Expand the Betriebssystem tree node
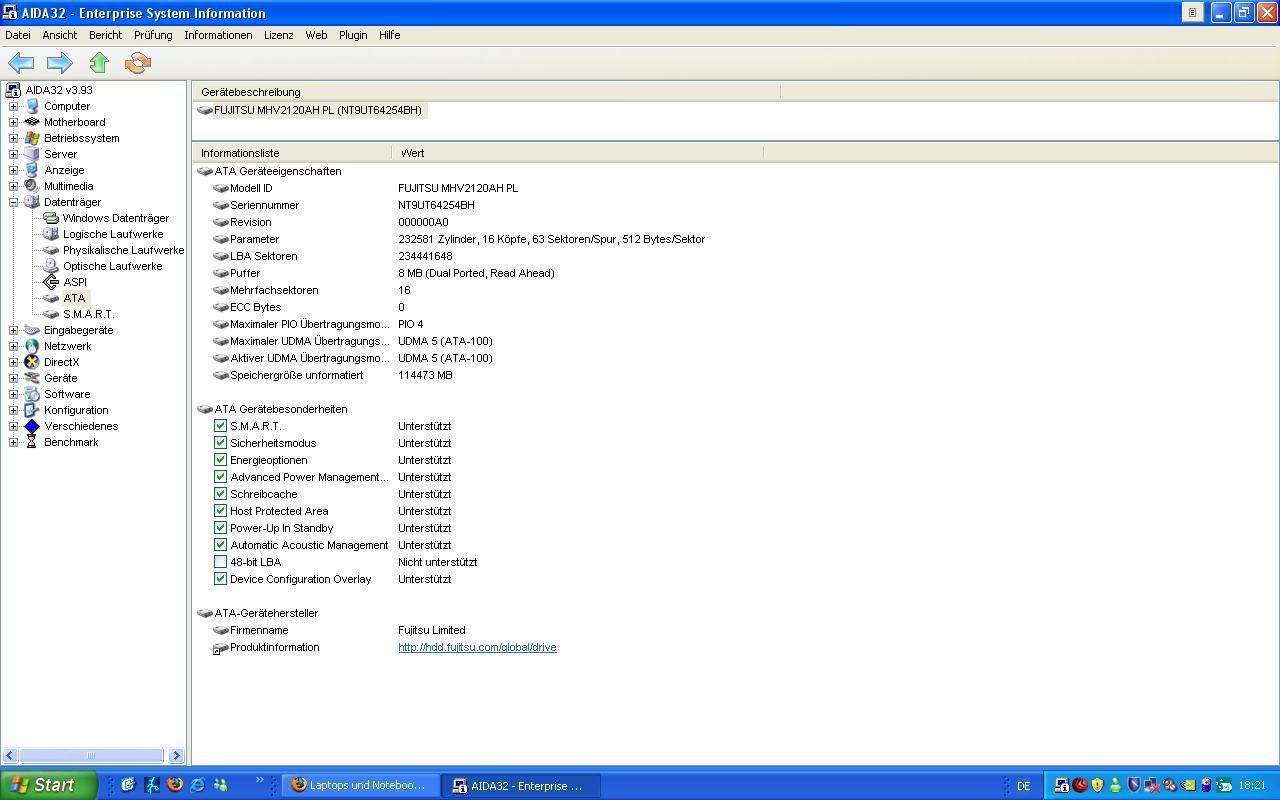This screenshot has height=800, width=1280. tap(13, 138)
